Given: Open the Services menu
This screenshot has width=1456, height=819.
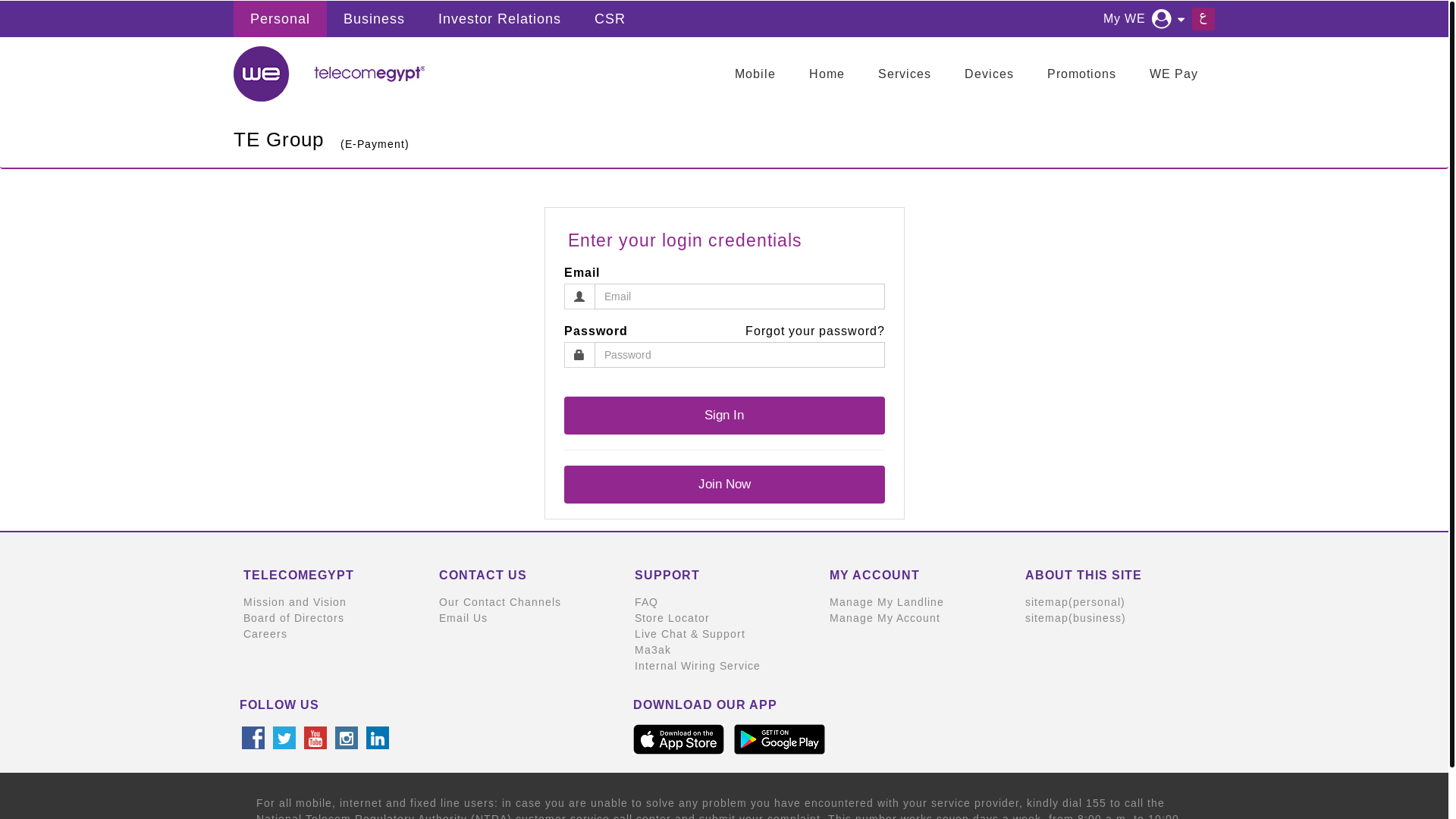Looking at the screenshot, I should coord(905,74).
